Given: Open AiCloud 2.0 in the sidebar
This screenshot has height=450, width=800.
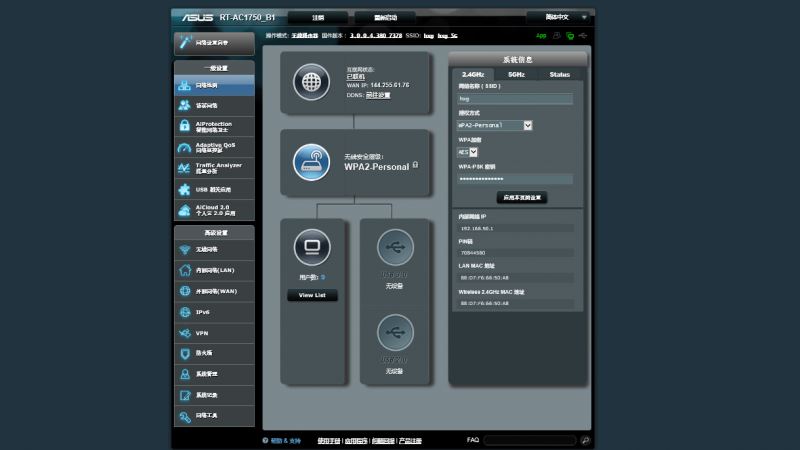Looking at the screenshot, I should pos(214,210).
